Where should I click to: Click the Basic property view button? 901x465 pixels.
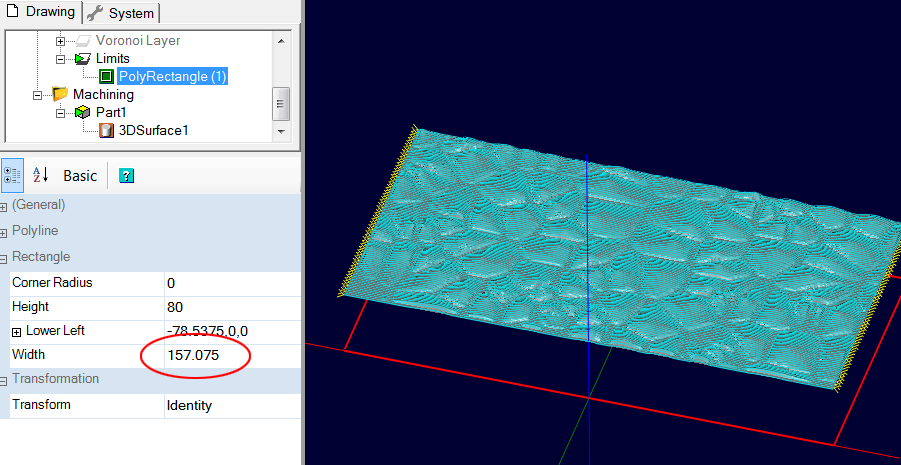pyautogui.click(x=80, y=176)
